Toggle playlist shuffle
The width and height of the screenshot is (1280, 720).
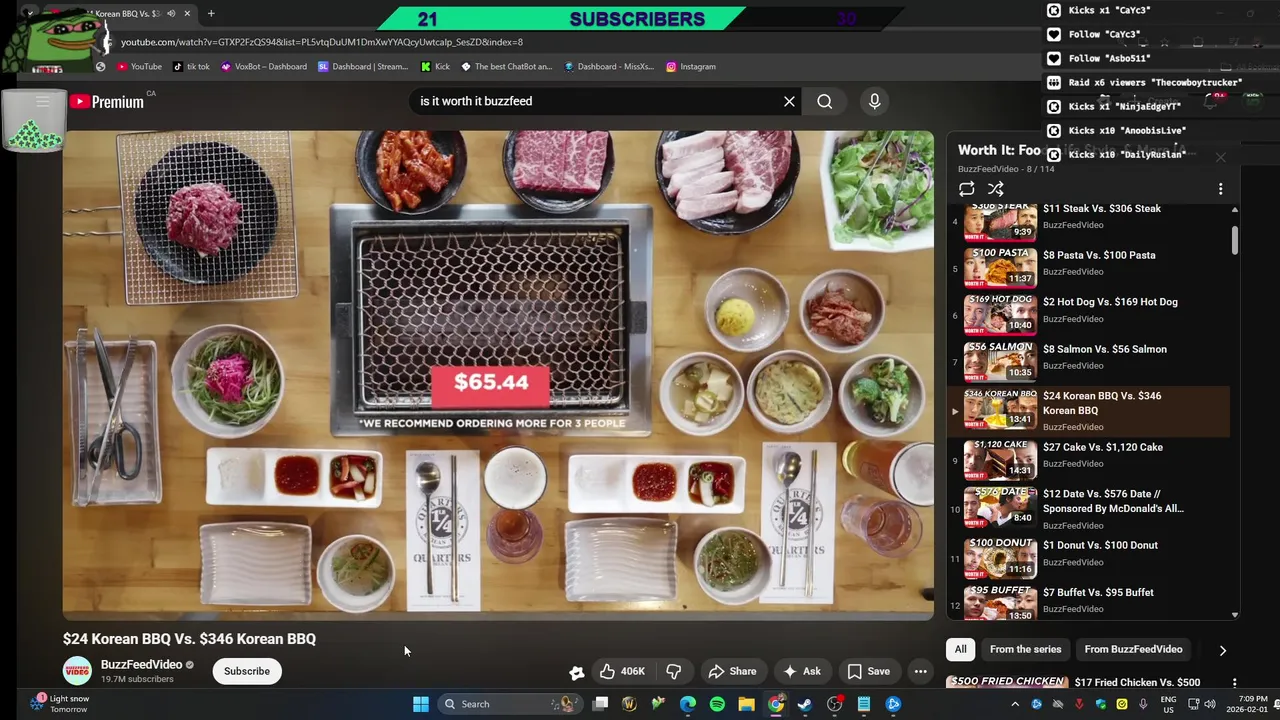(x=995, y=189)
